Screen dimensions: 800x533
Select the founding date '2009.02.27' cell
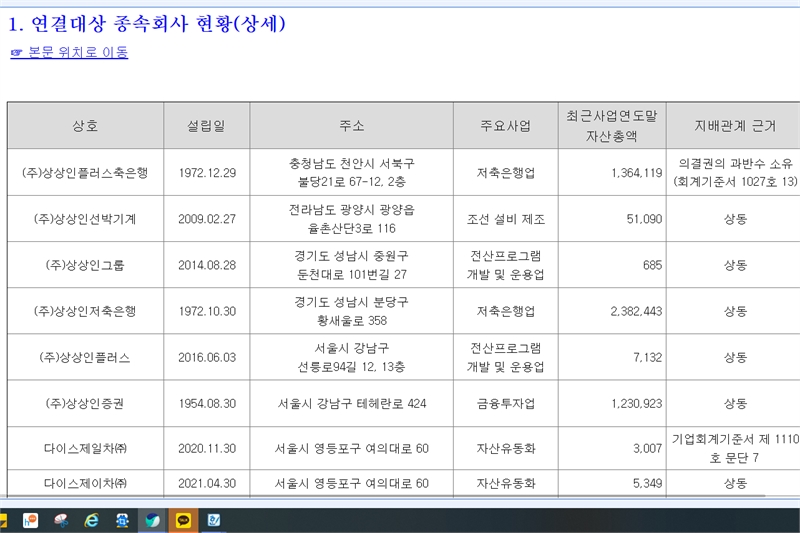coord(206,219)
